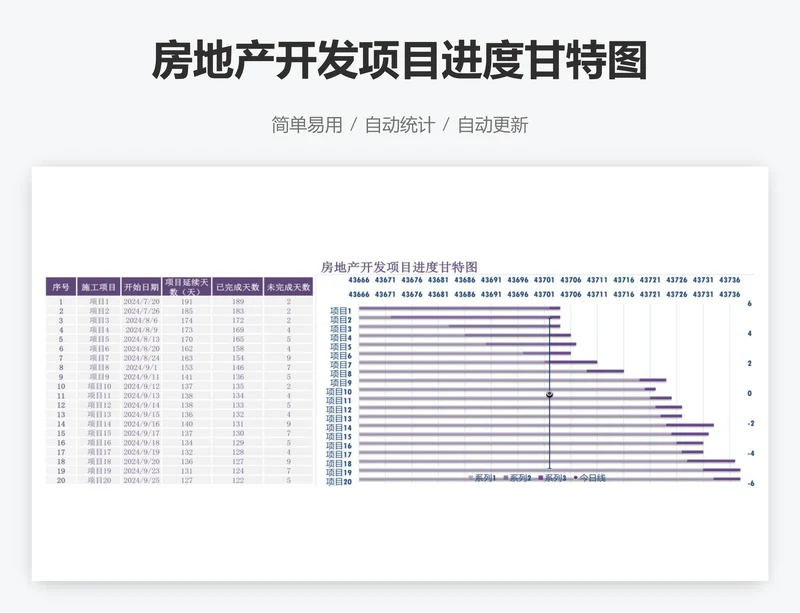Click the 项目14 label on the chart axis
The image size is (800, 613).
point(338,428)
